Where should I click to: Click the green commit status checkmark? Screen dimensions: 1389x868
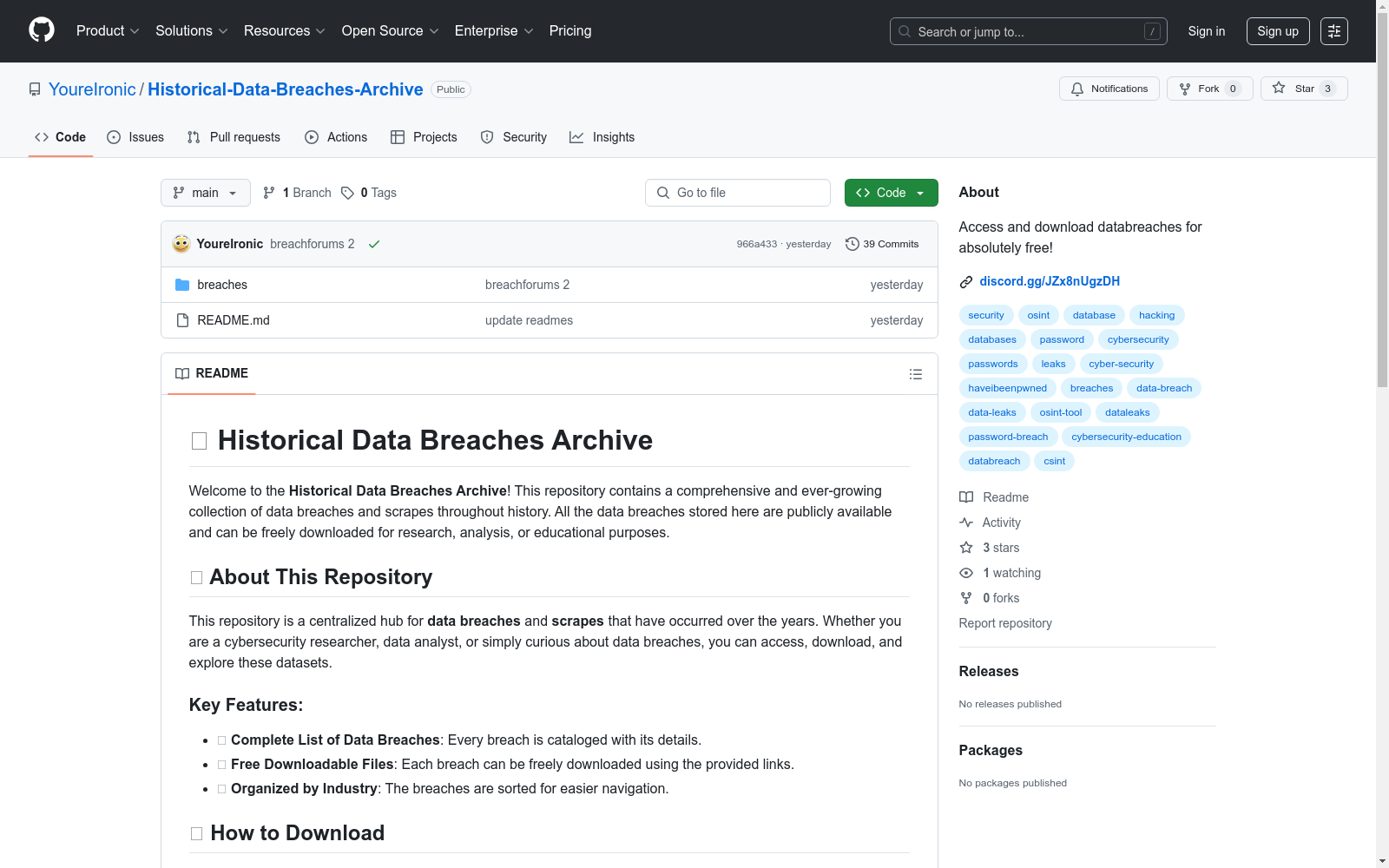click(374, 244)
